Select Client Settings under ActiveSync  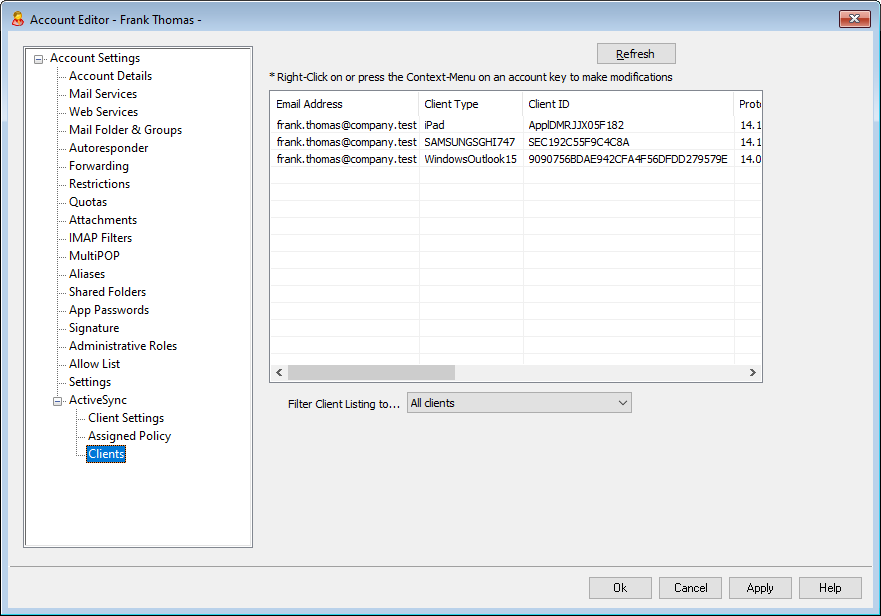pos(126,418)
